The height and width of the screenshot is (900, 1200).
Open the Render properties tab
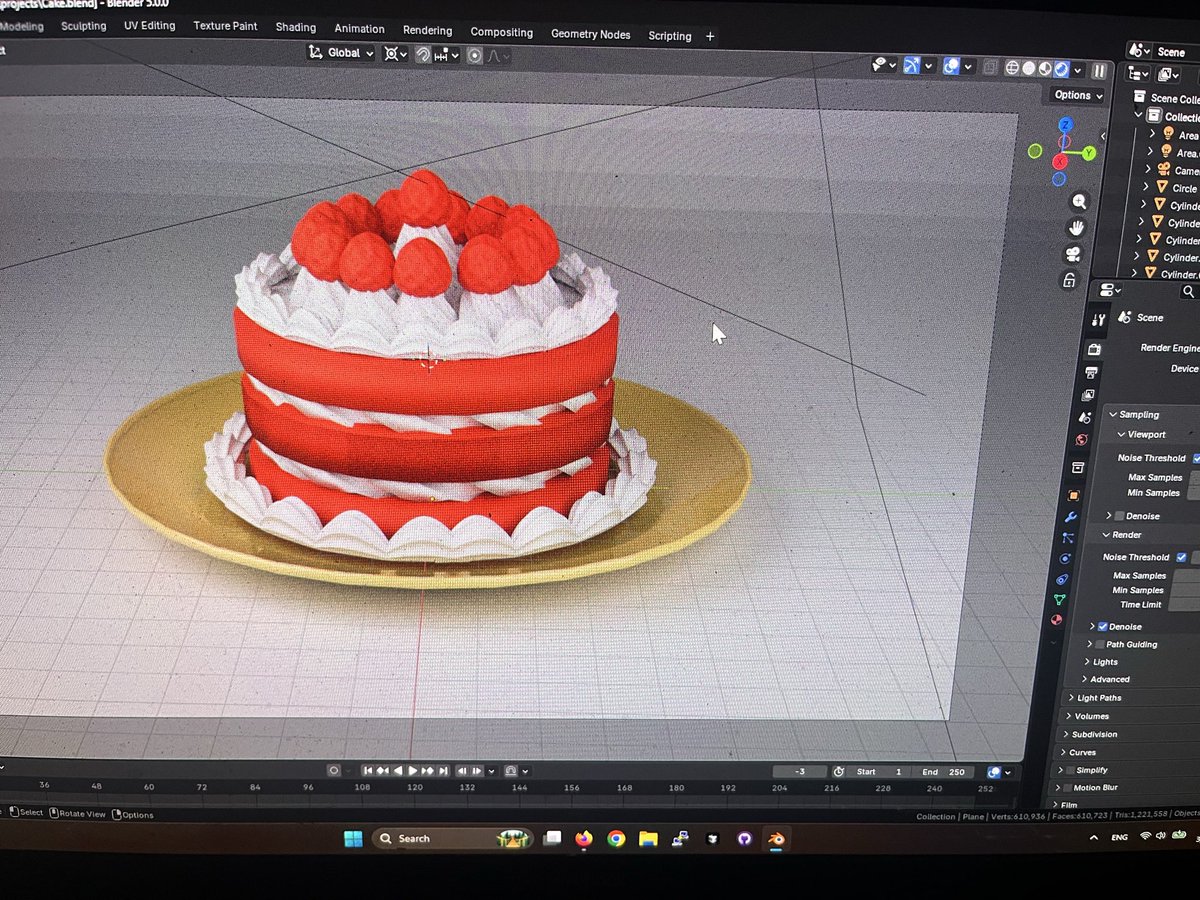click(1094, 349)
